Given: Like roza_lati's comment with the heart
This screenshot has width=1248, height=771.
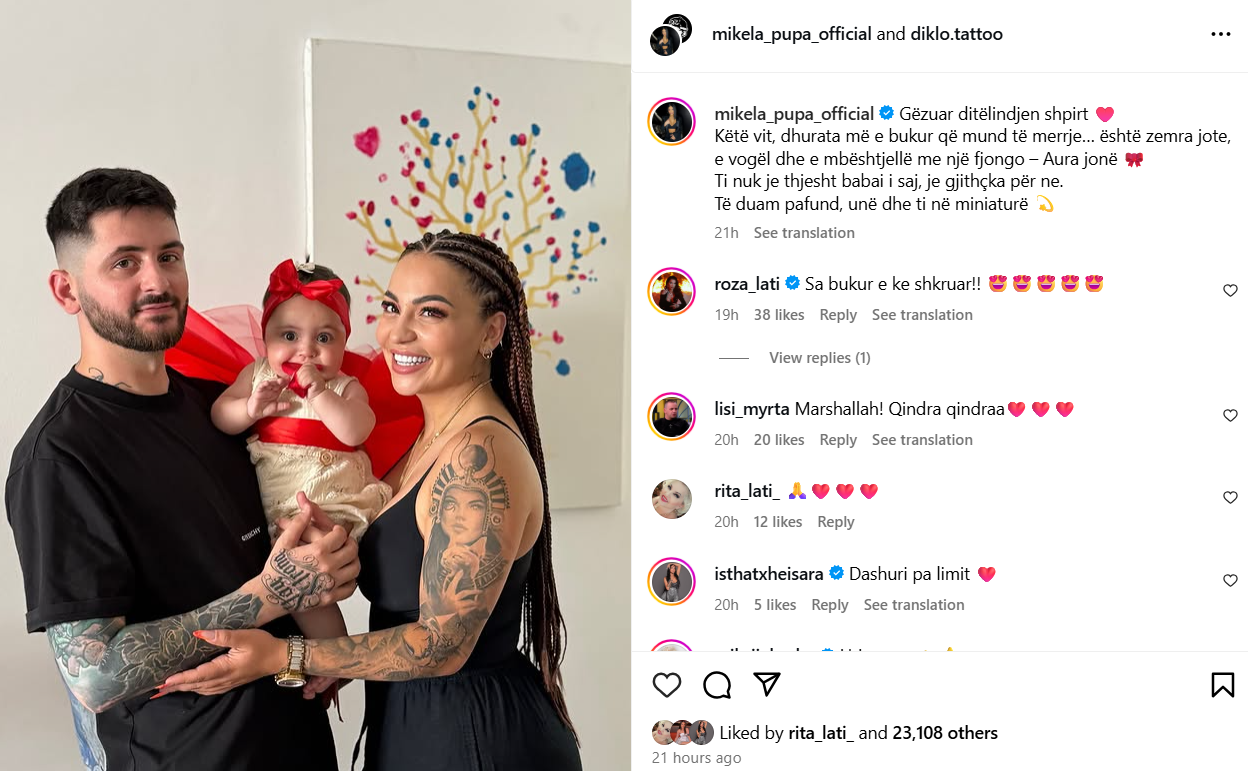Looking at the screenshot, I should [1230, 291].
